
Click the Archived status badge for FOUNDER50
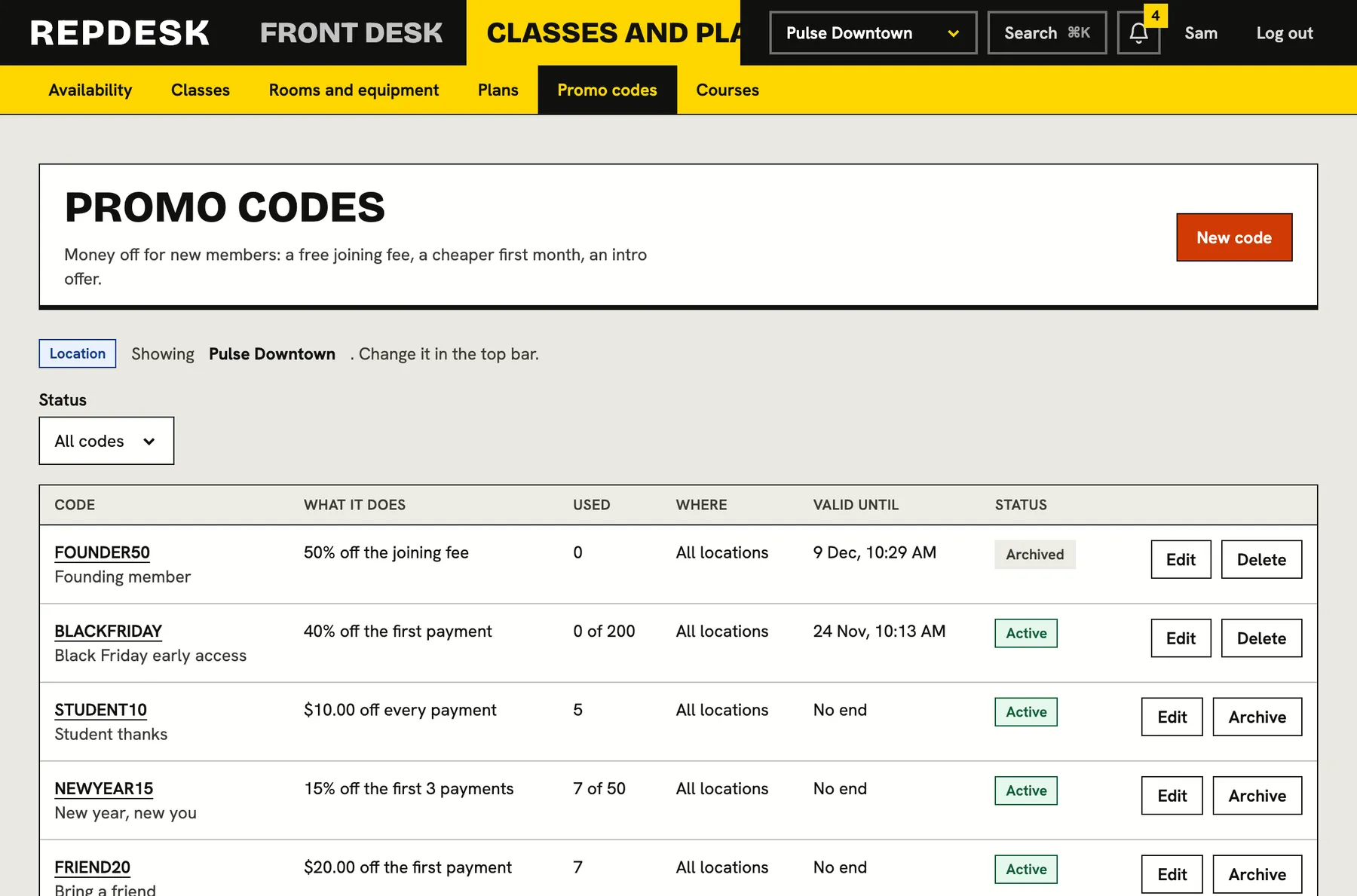click(1035, 555)
